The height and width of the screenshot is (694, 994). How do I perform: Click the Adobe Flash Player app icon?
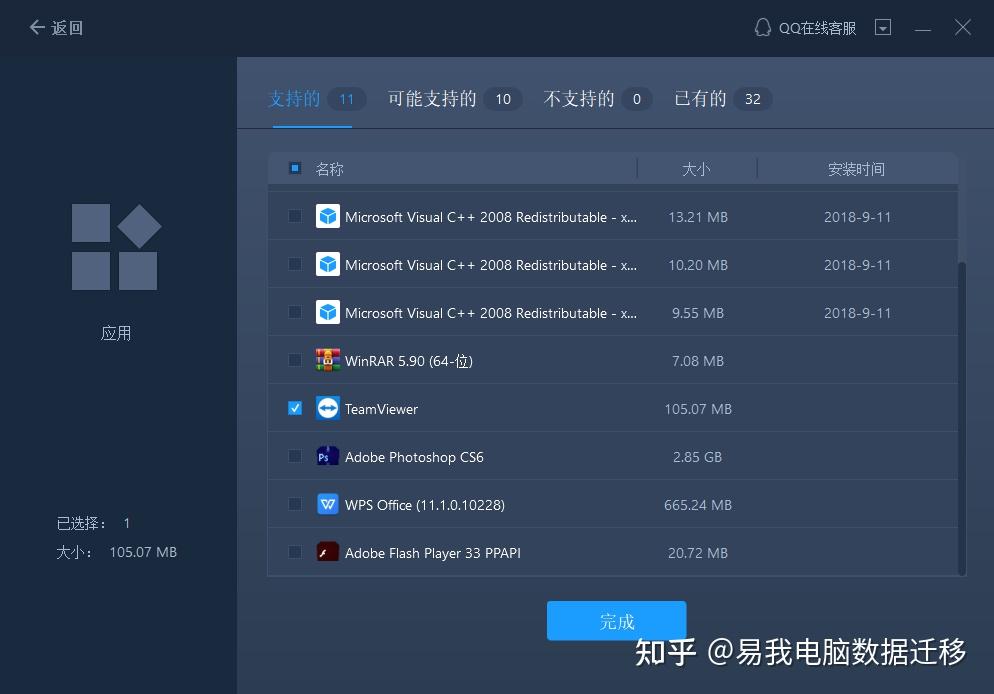coord(328,552)
